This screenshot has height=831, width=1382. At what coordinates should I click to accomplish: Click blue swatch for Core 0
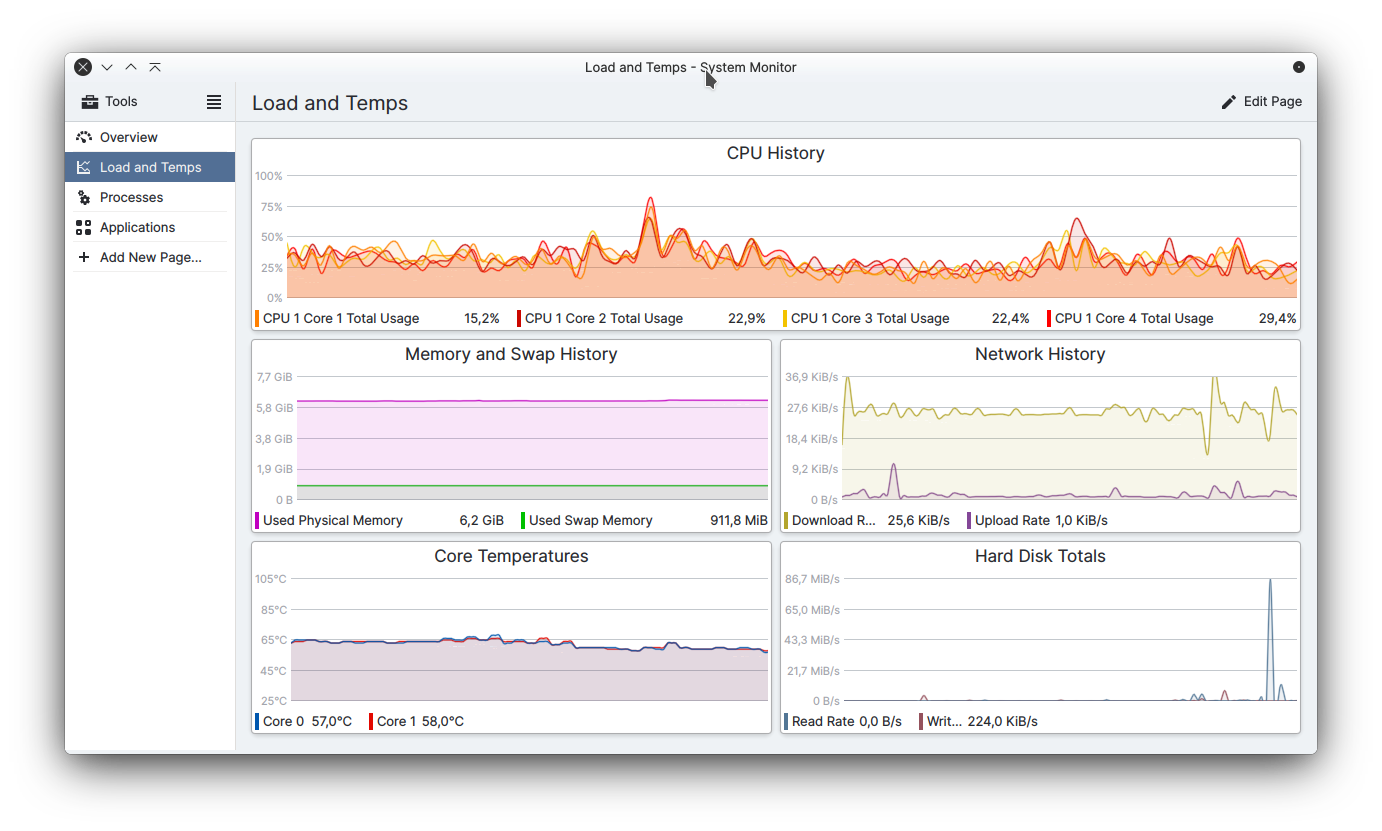pos(257,721)
